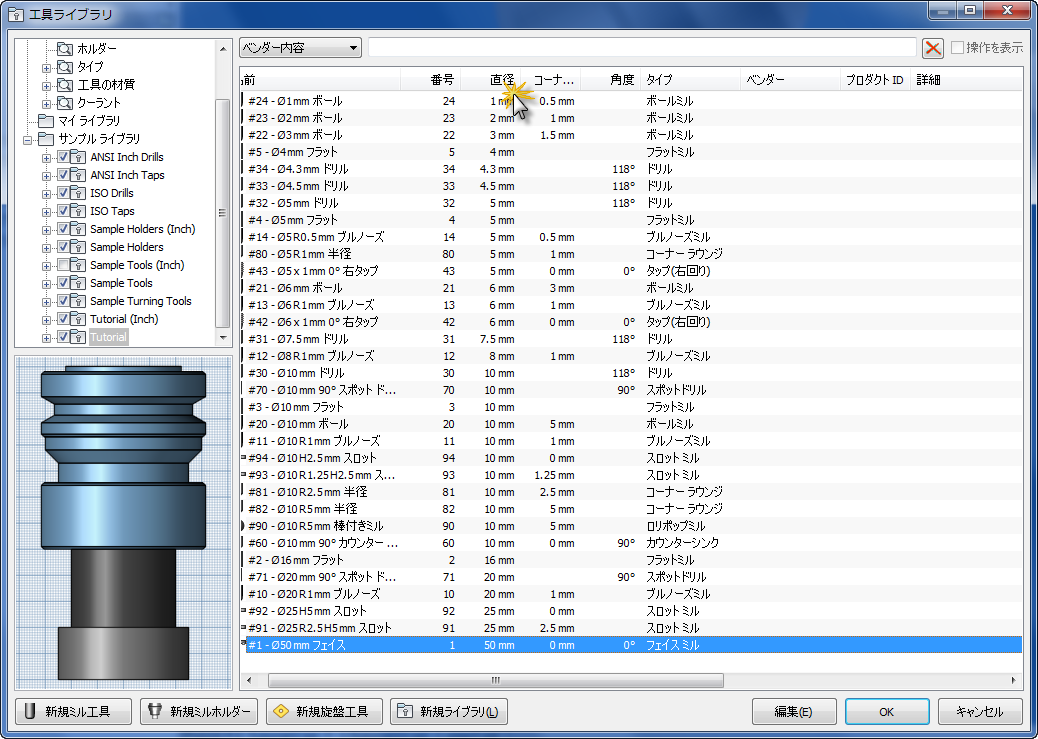This screenshot has height=739, width=1038.
Task: Click the ANSI Inch Drills library icon
Action: [79, 157]
